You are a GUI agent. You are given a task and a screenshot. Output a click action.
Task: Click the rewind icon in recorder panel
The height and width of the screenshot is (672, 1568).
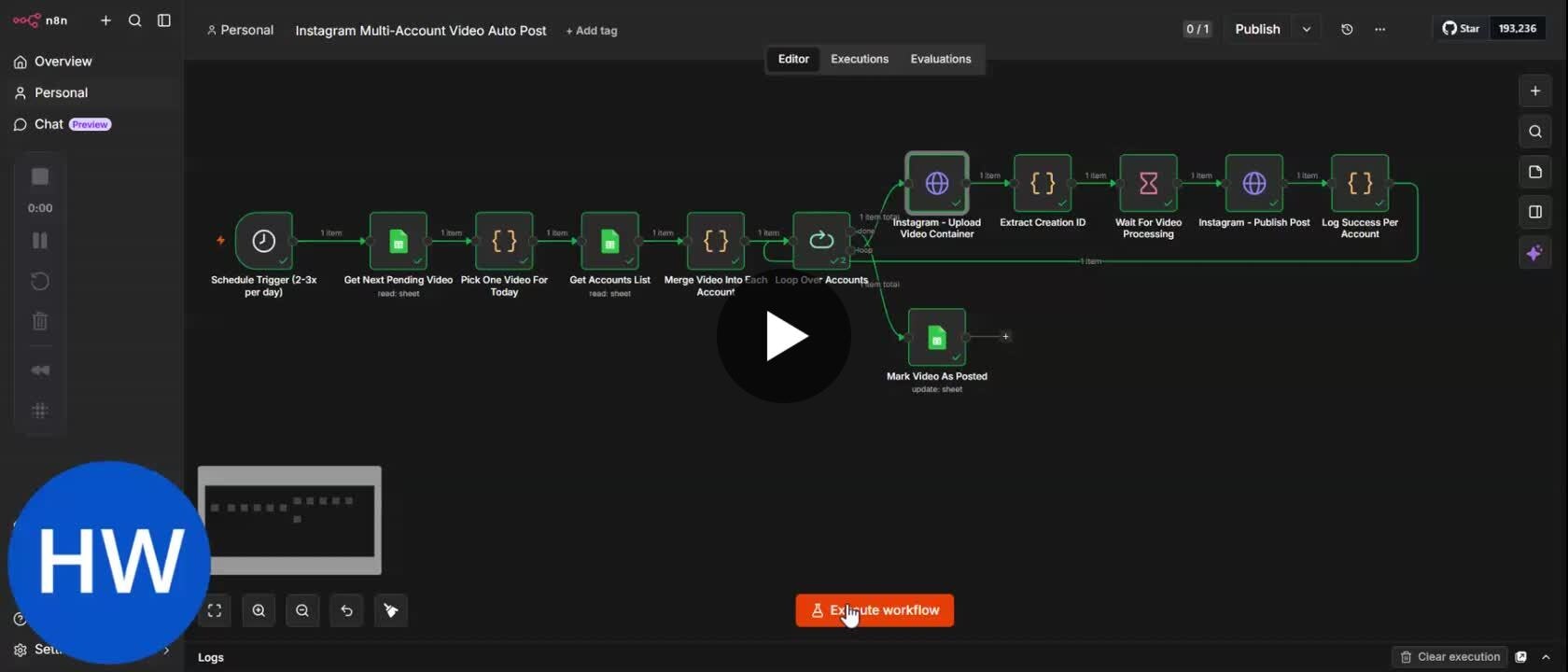[x=40, y=371]
